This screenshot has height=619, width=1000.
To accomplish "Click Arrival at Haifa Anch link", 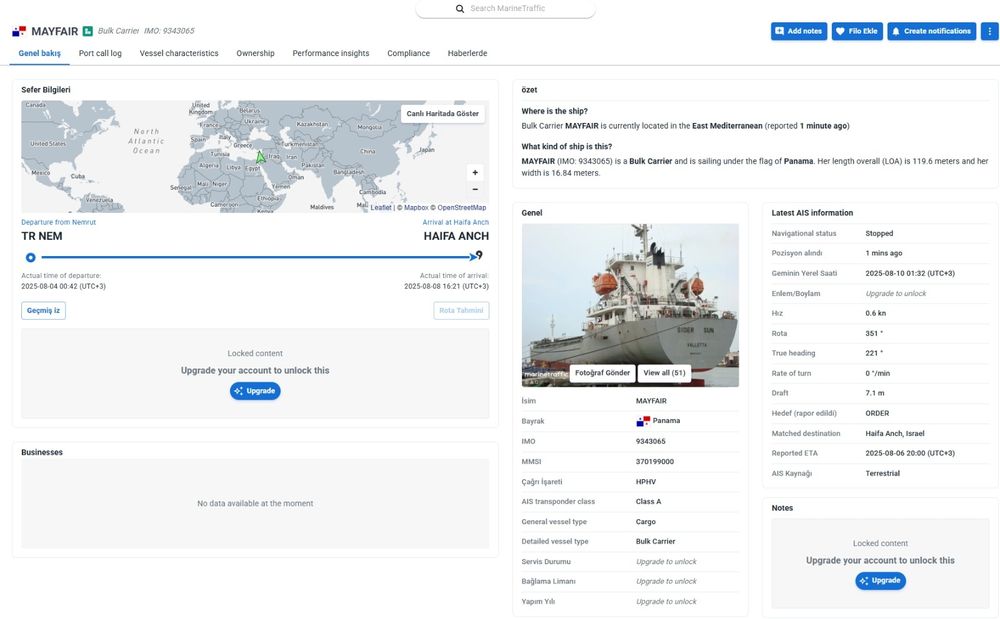I will [455, 222].
